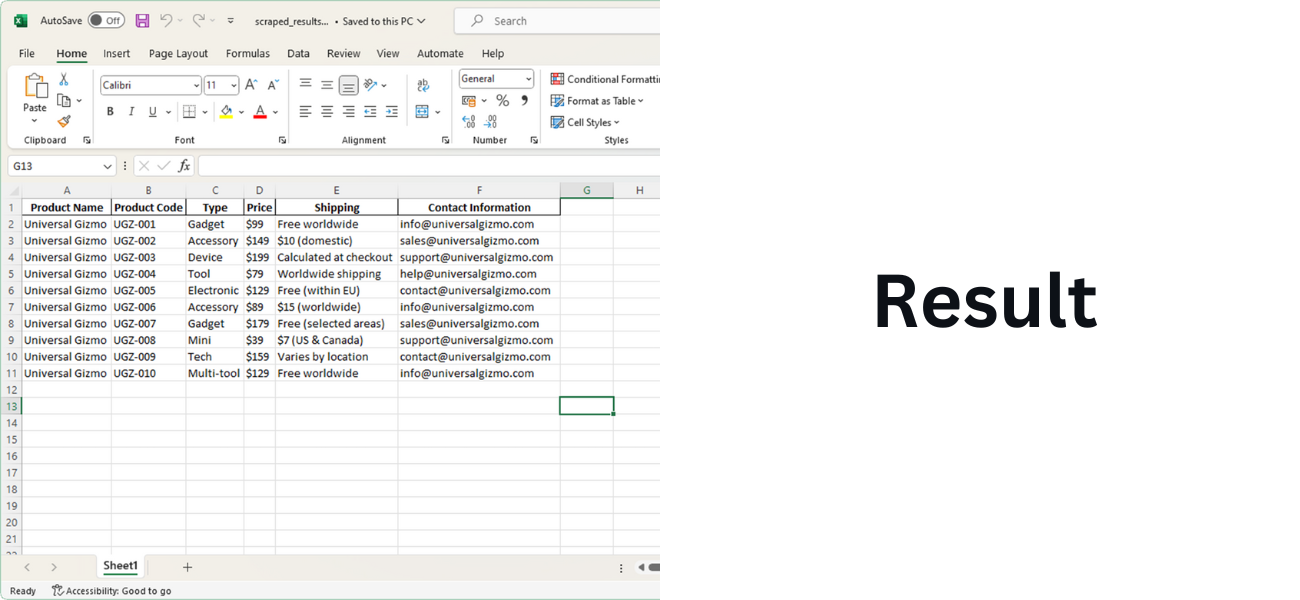Image resolution: width=1300 pixels, height=600 pixels.
Task: Toggle the AutoSave switch
Action: (106, 20)
